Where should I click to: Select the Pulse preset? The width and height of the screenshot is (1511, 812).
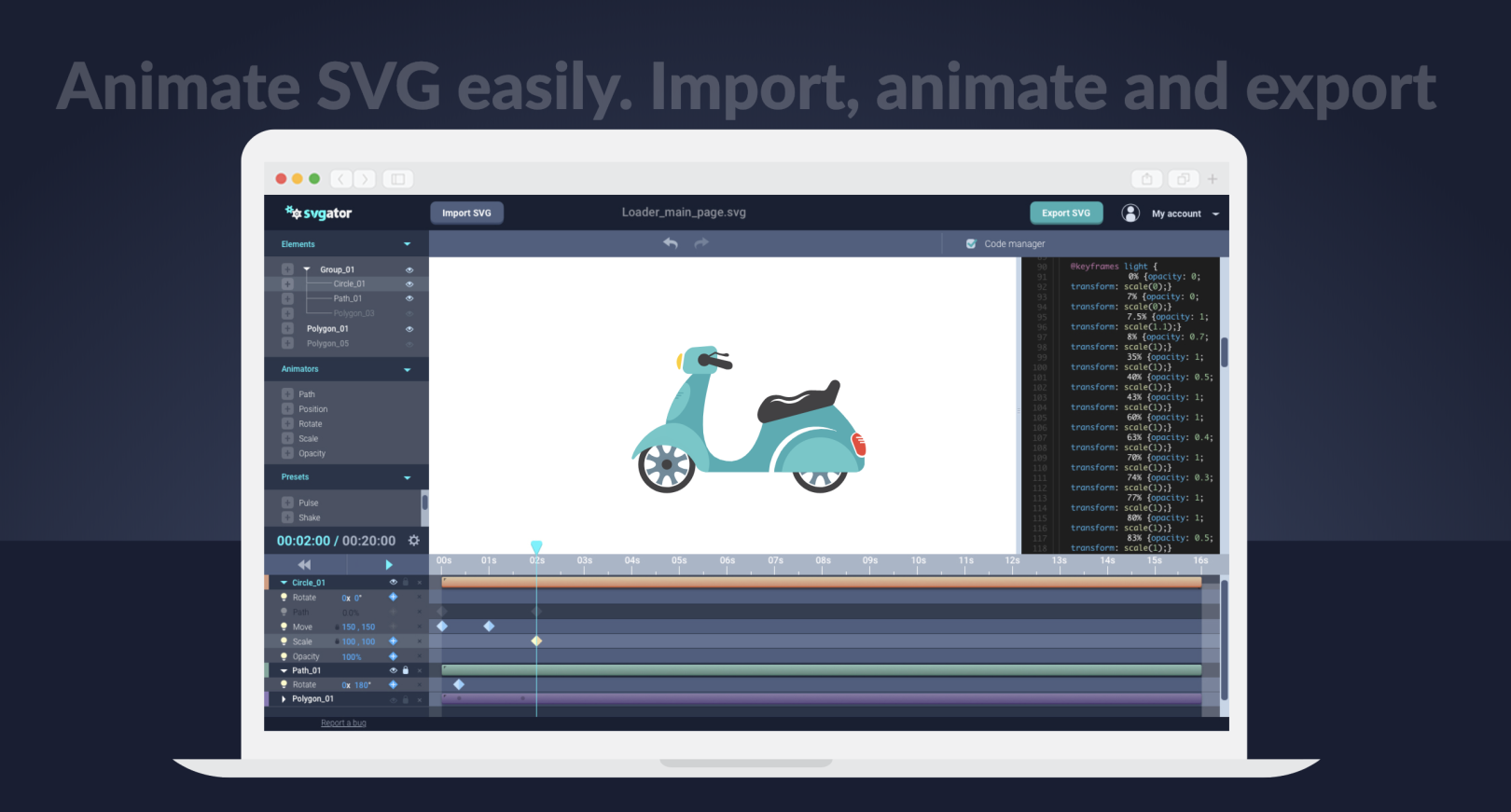[308, 503]
